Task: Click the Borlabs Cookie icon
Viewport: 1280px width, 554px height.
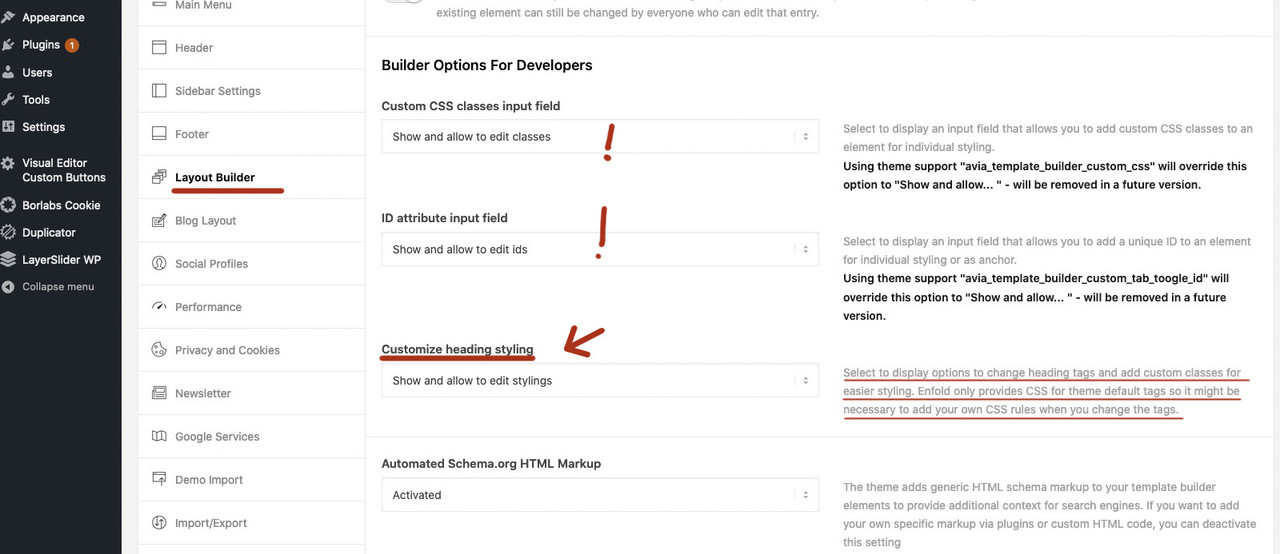Action: coord(9,205)
